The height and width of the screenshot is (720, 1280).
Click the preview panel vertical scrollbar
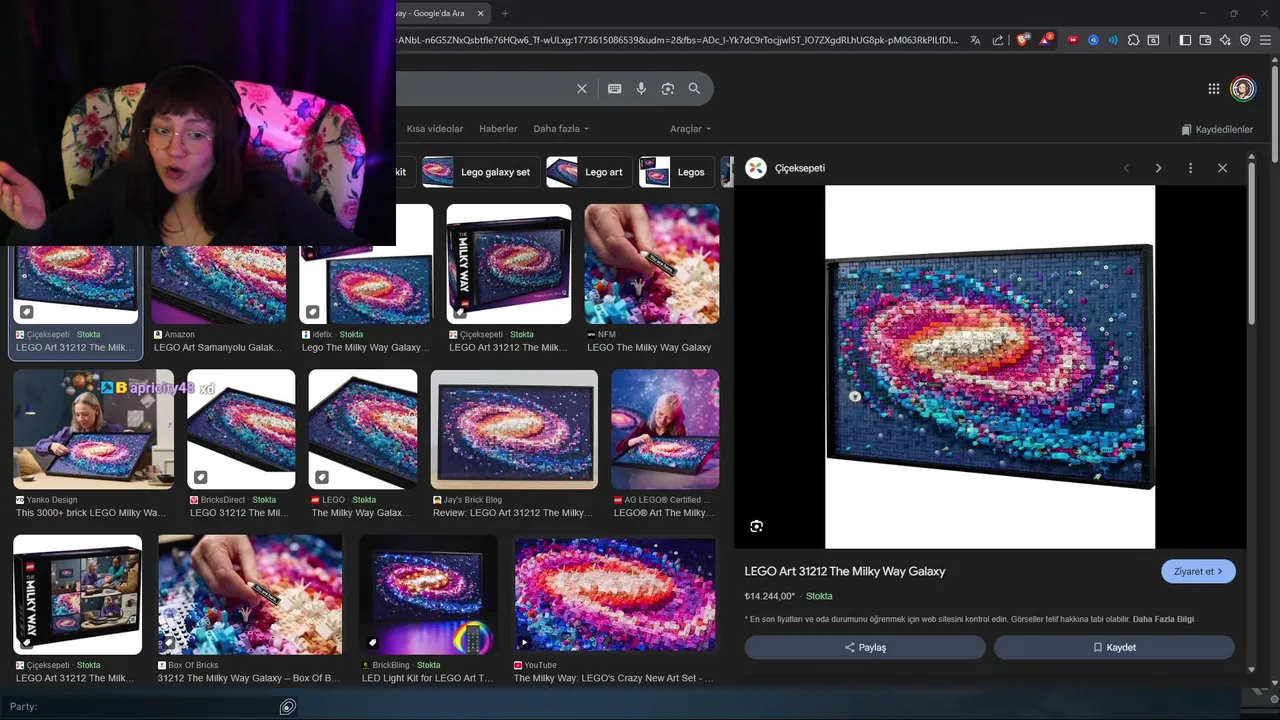1251,243
